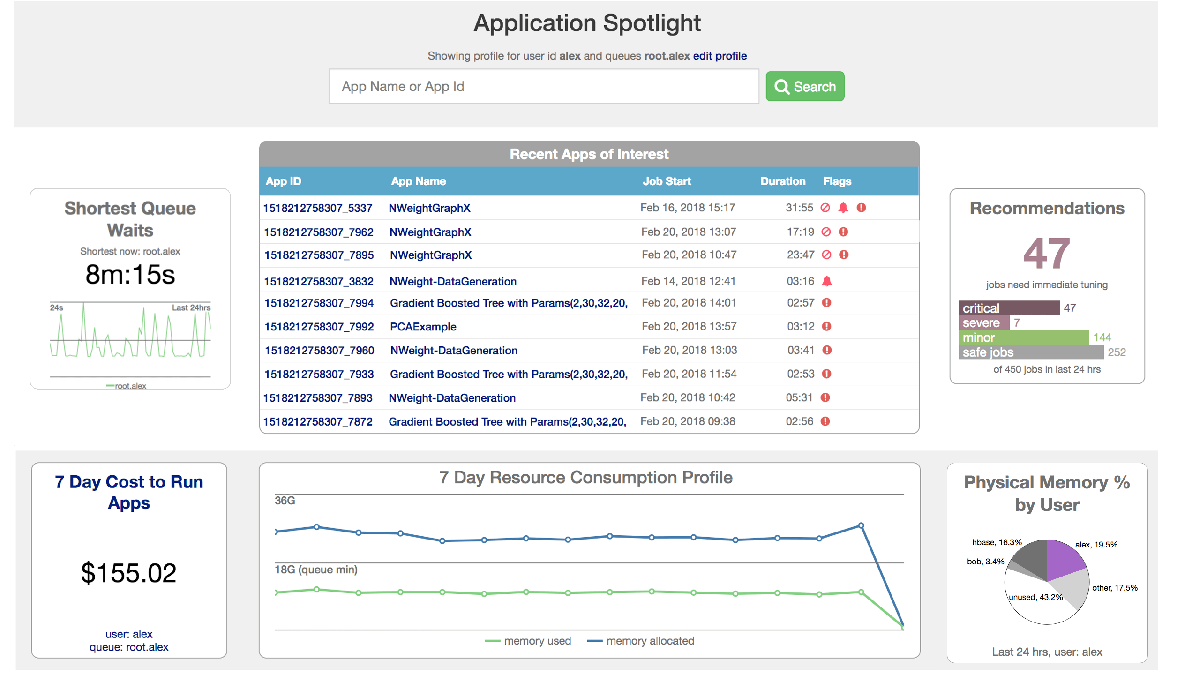This screenshot has width=1200, height=675.
Task: Click bell flag on the 03:16 NWeight-DataGeneration row
Action: click(826, 281)
